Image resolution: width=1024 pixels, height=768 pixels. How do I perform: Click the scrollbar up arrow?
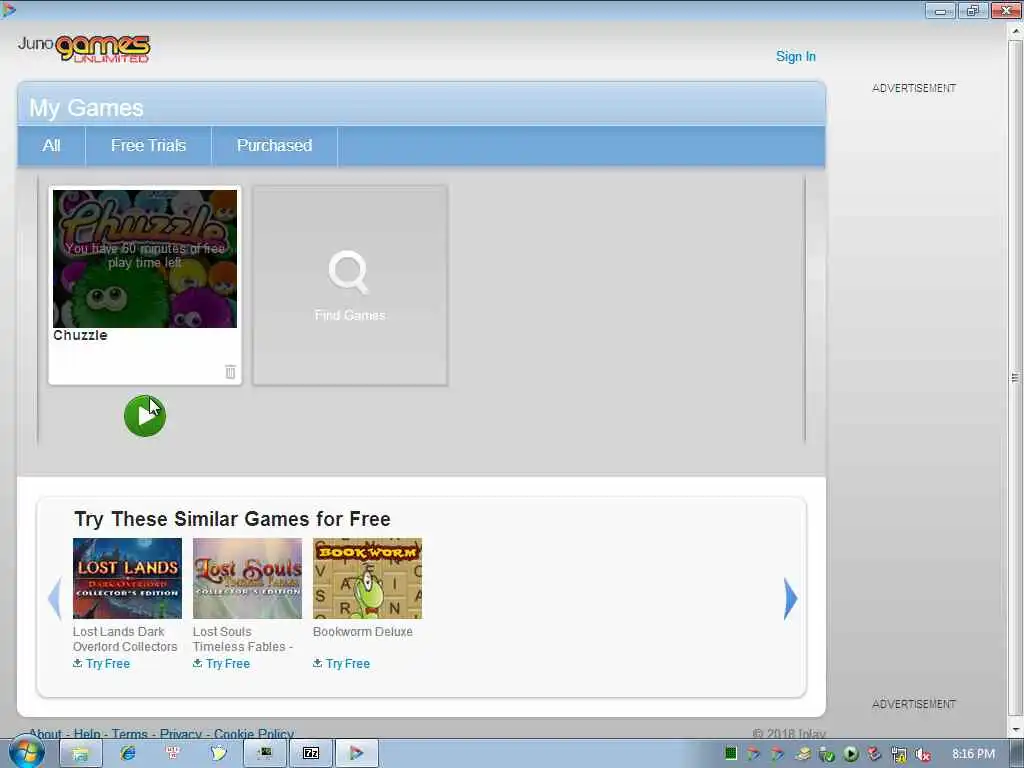[x=1016, y=29]
